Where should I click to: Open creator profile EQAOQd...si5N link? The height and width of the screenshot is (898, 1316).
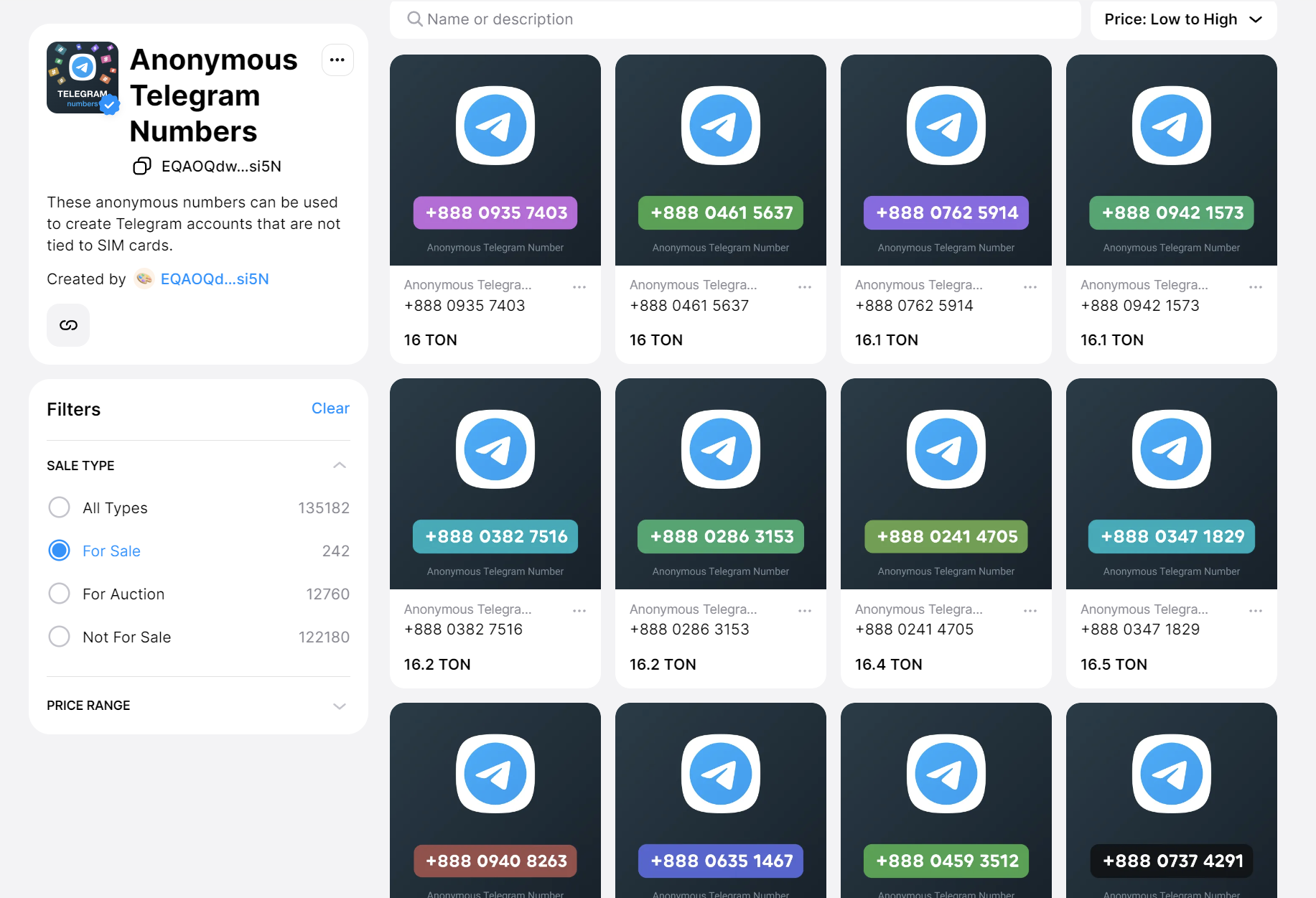click(x=215, y=279)
